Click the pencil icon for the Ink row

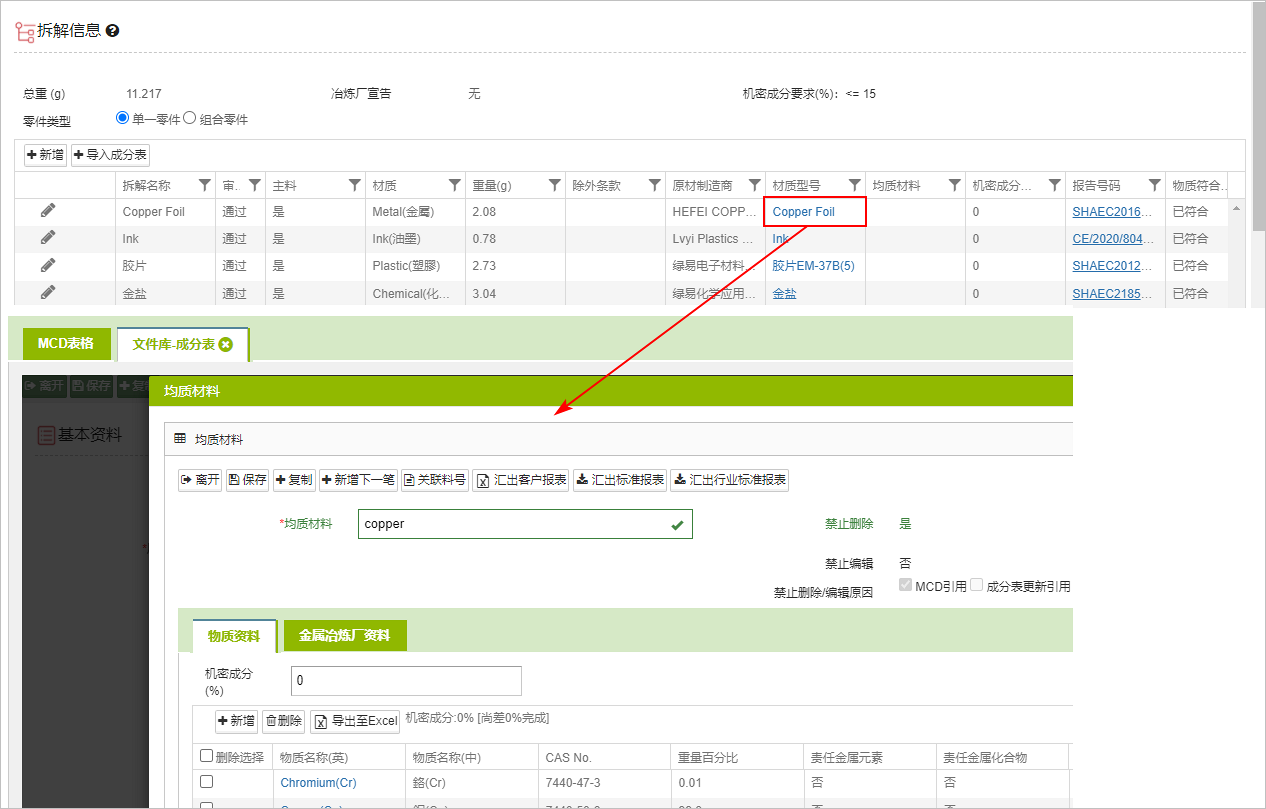pos(48,238)
